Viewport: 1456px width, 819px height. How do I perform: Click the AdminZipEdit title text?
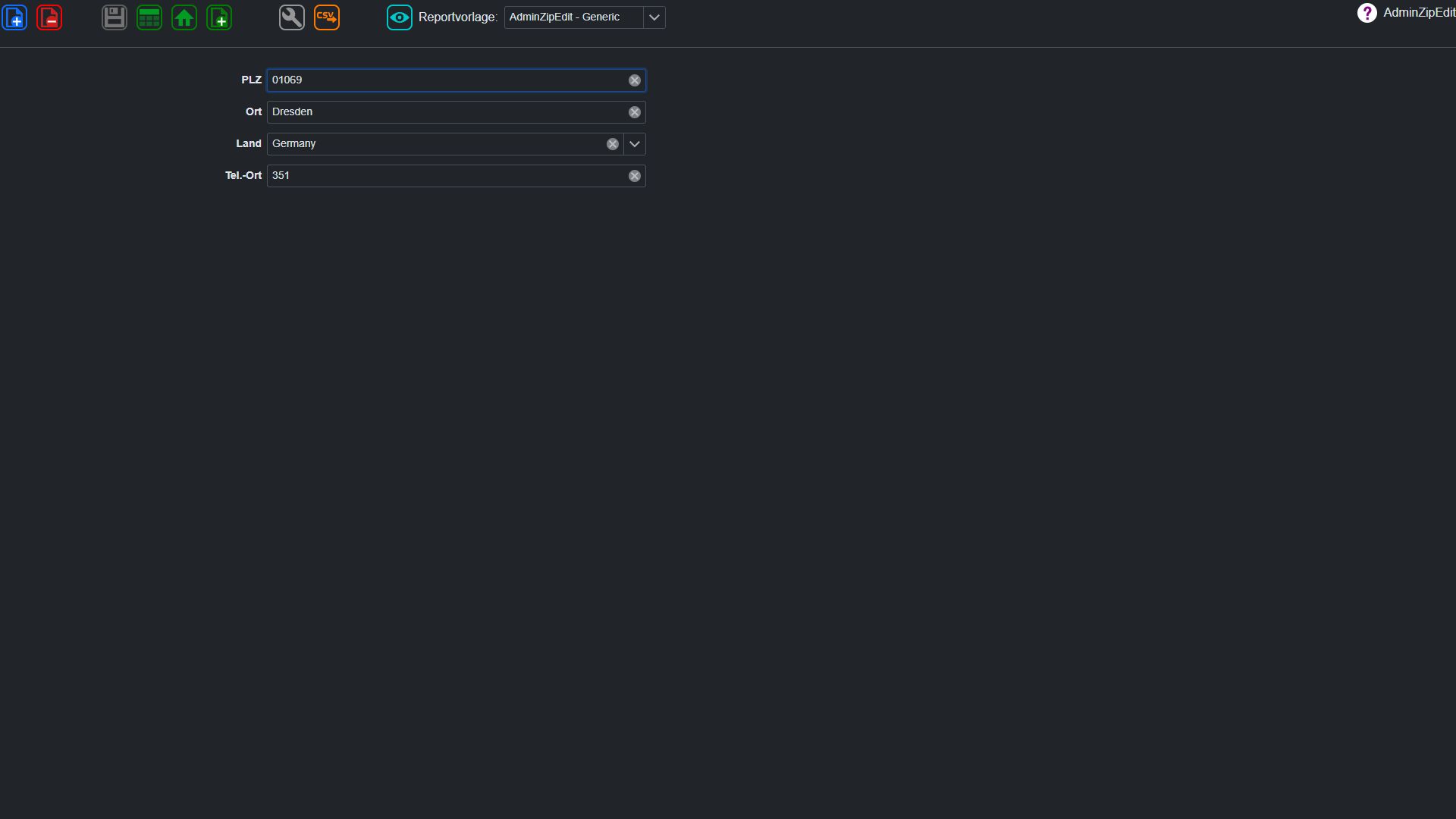tap(1419, 13)
